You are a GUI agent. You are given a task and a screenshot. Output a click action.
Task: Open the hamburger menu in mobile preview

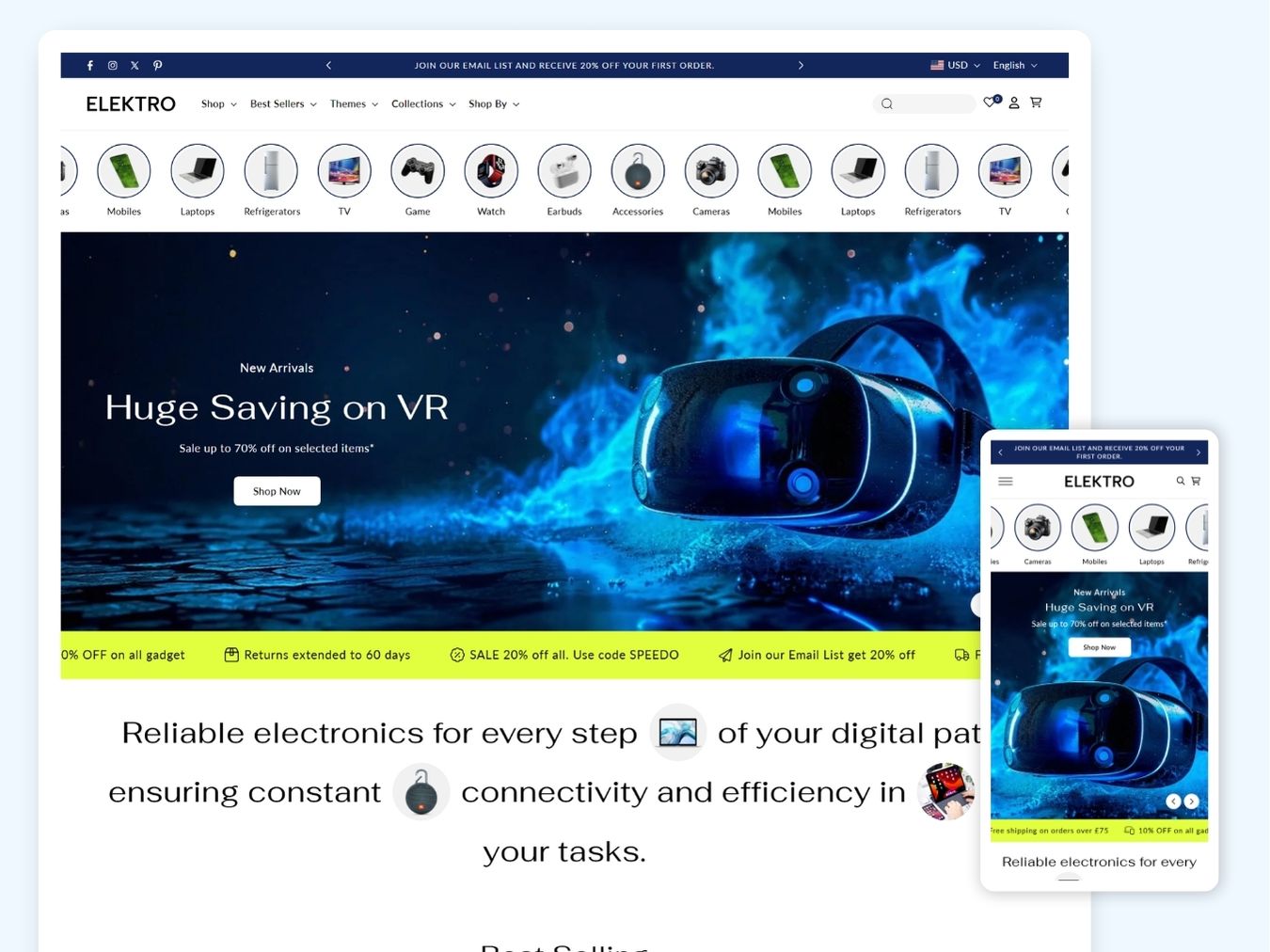(1005, 481)
